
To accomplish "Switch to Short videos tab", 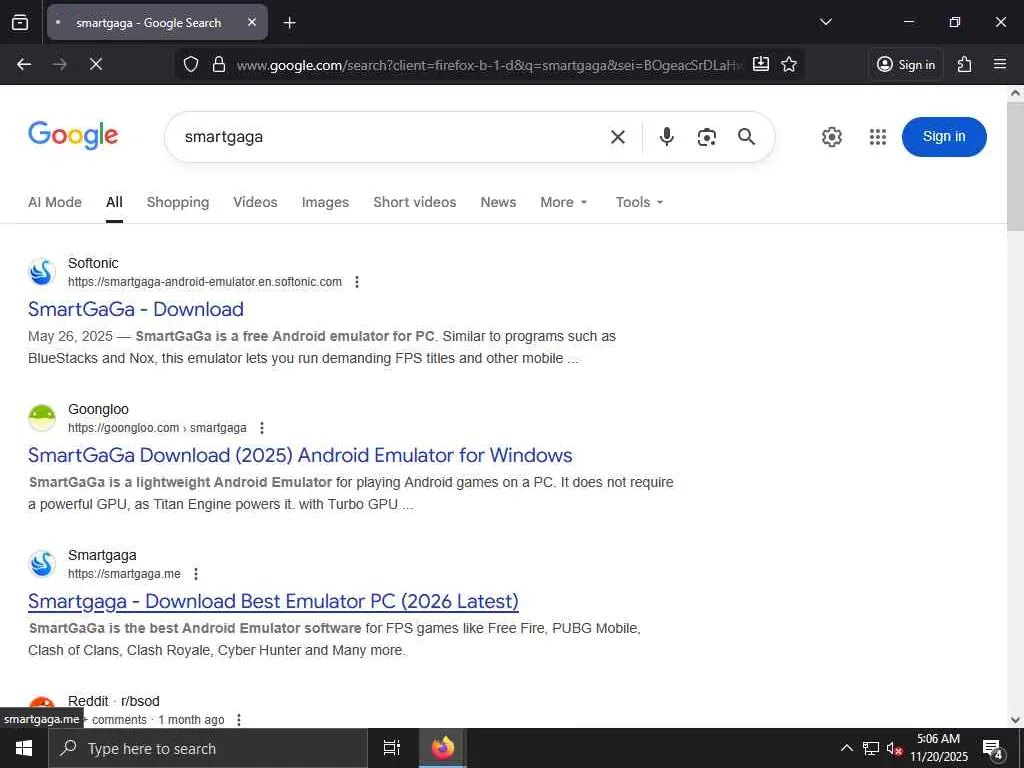I will click(415, 202).
